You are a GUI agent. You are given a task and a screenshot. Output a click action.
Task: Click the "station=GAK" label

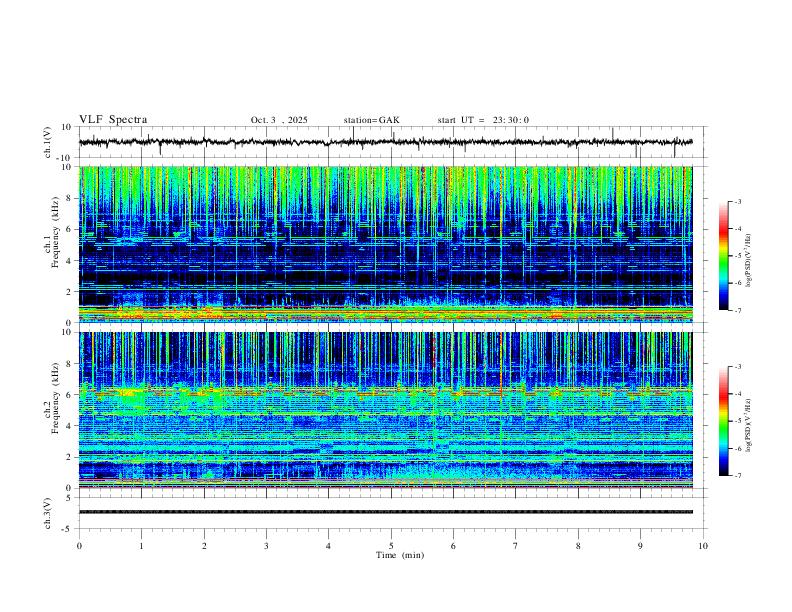coord(371,120)
